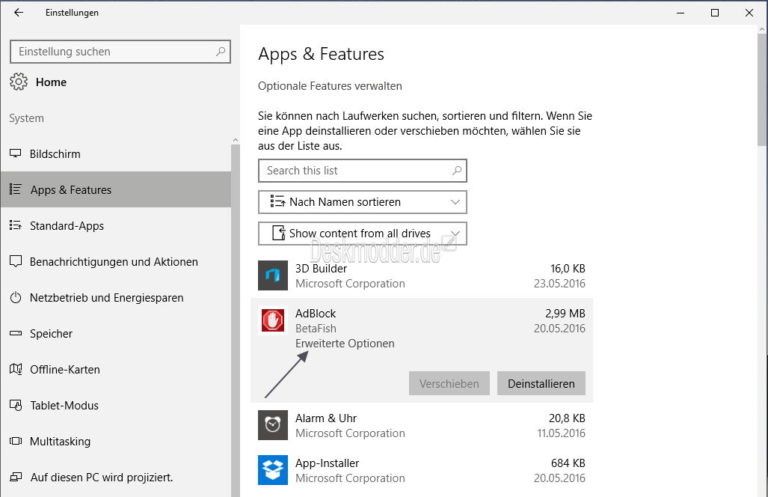Click the Alarm & Uhr clock icon
This screenshot has height=497, width=768.
273,425
